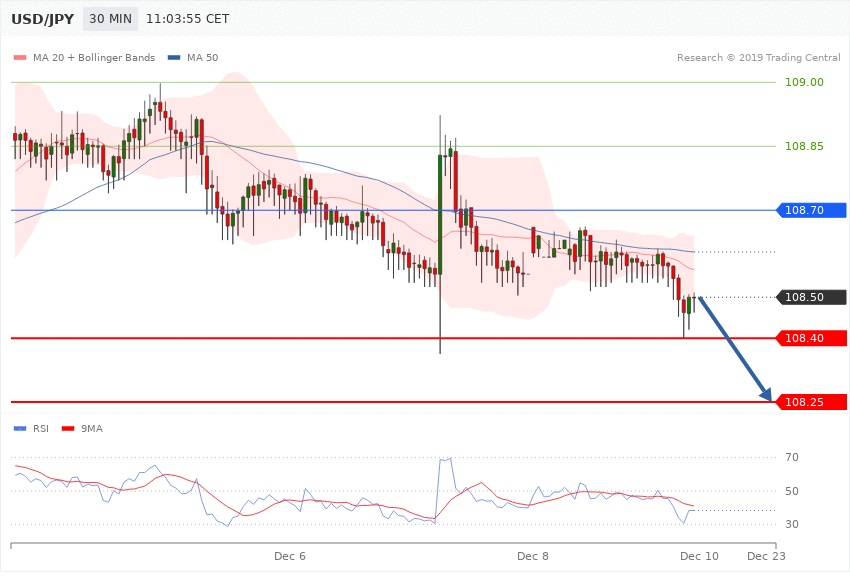Click the 11:03:55 CET timestamp
850x576 pixels.
tap(187, 19)
